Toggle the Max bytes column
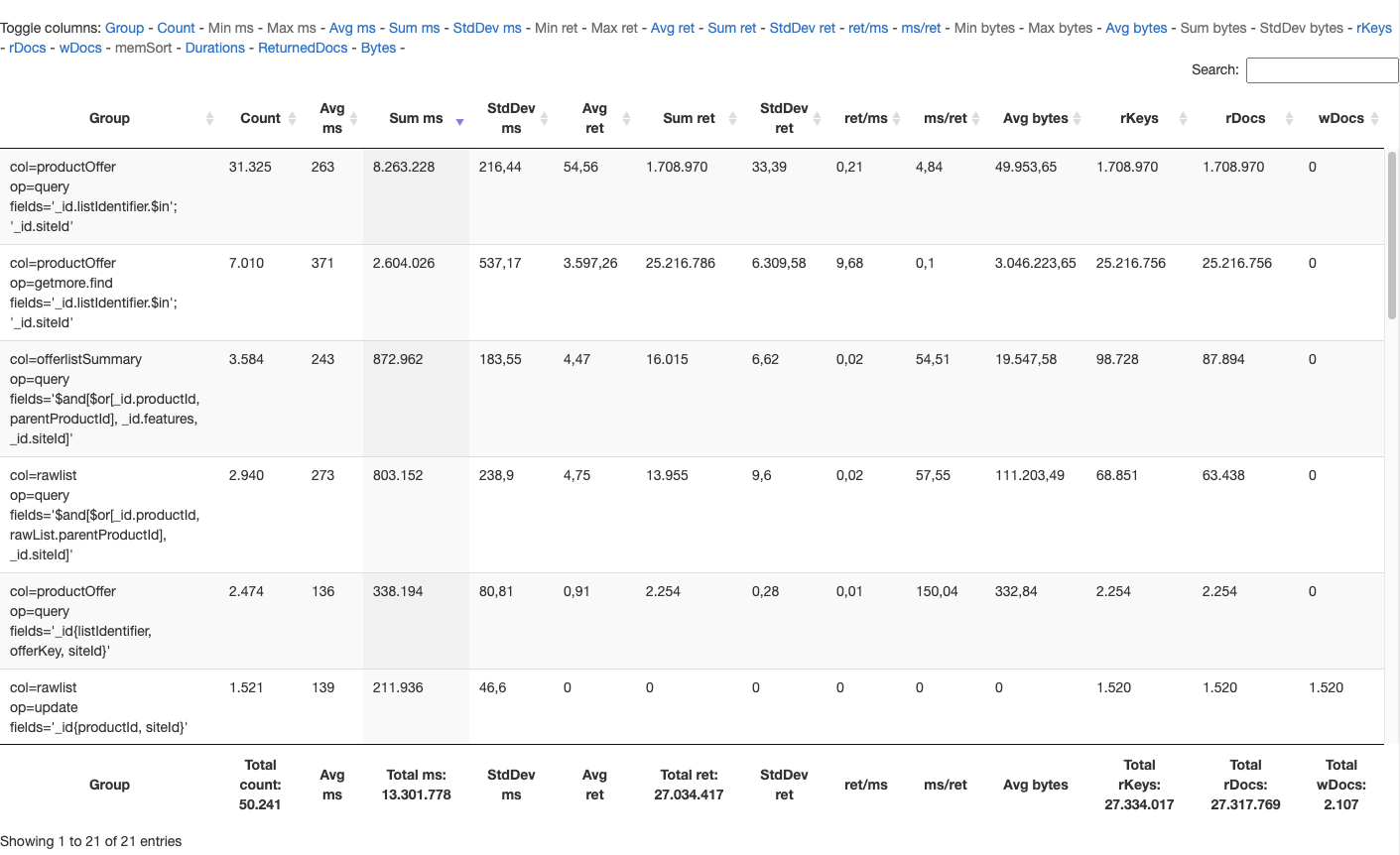Screen dimensions: 1400x855 click(x=1061, y=28)
